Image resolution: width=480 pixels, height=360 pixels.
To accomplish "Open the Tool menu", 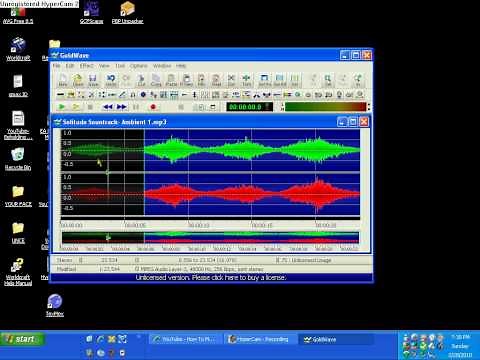I will (x=120, y=66).
